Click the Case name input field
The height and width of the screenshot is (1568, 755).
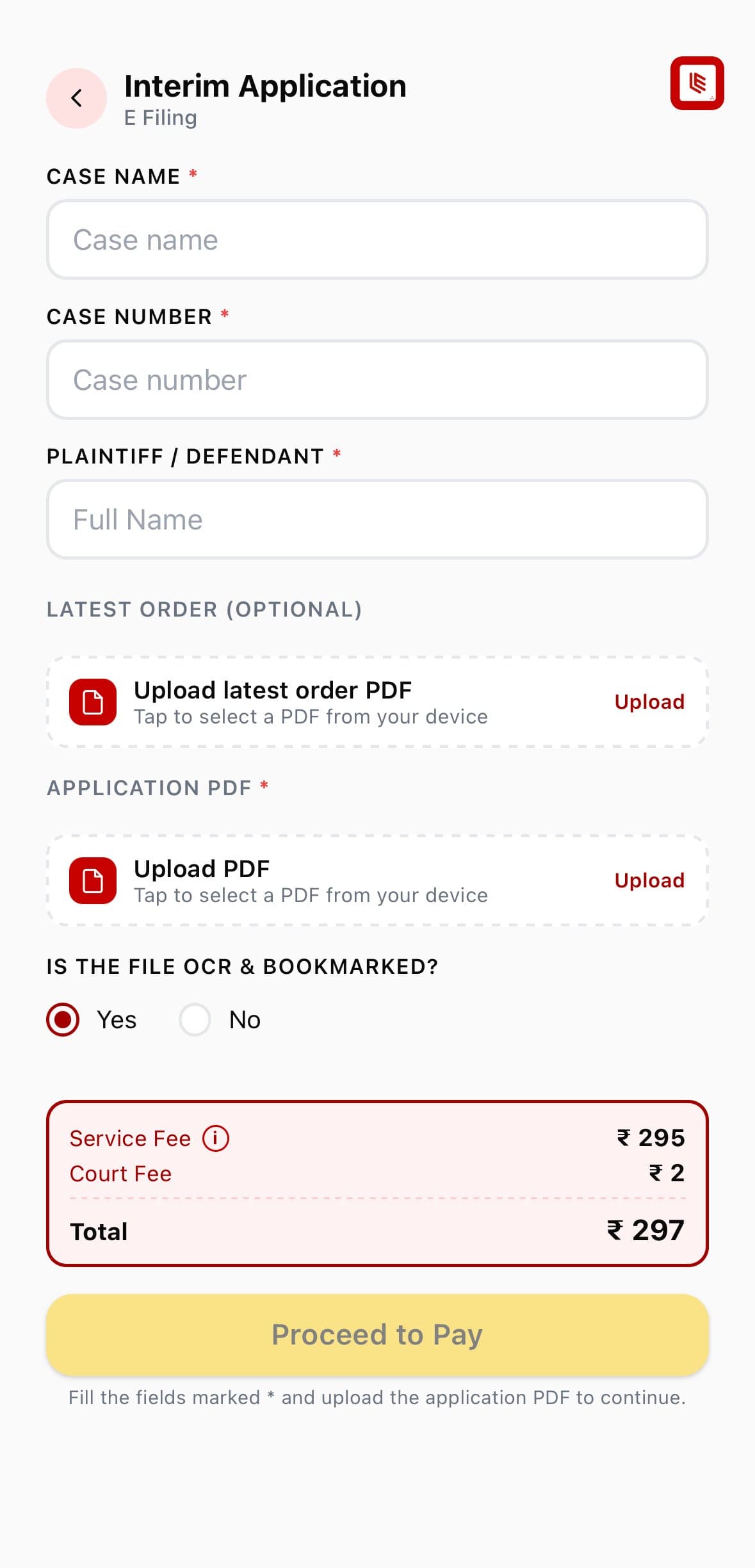click(x=377, y=239)
